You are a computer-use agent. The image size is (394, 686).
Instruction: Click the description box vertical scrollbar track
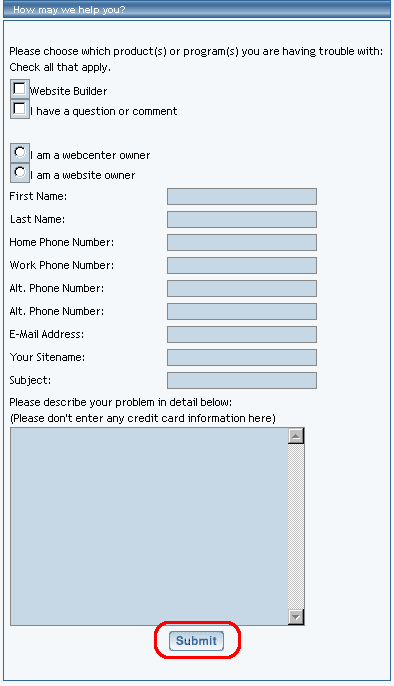coord(296,526)
